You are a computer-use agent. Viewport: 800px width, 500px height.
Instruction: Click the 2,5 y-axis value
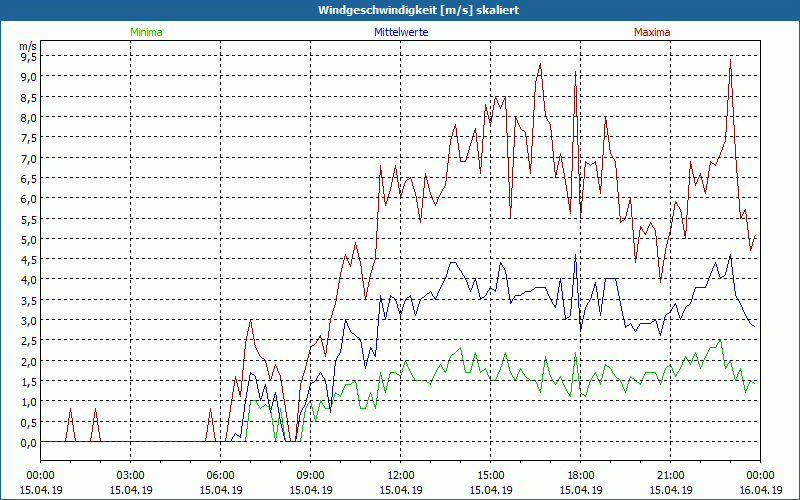pos(29,341)
